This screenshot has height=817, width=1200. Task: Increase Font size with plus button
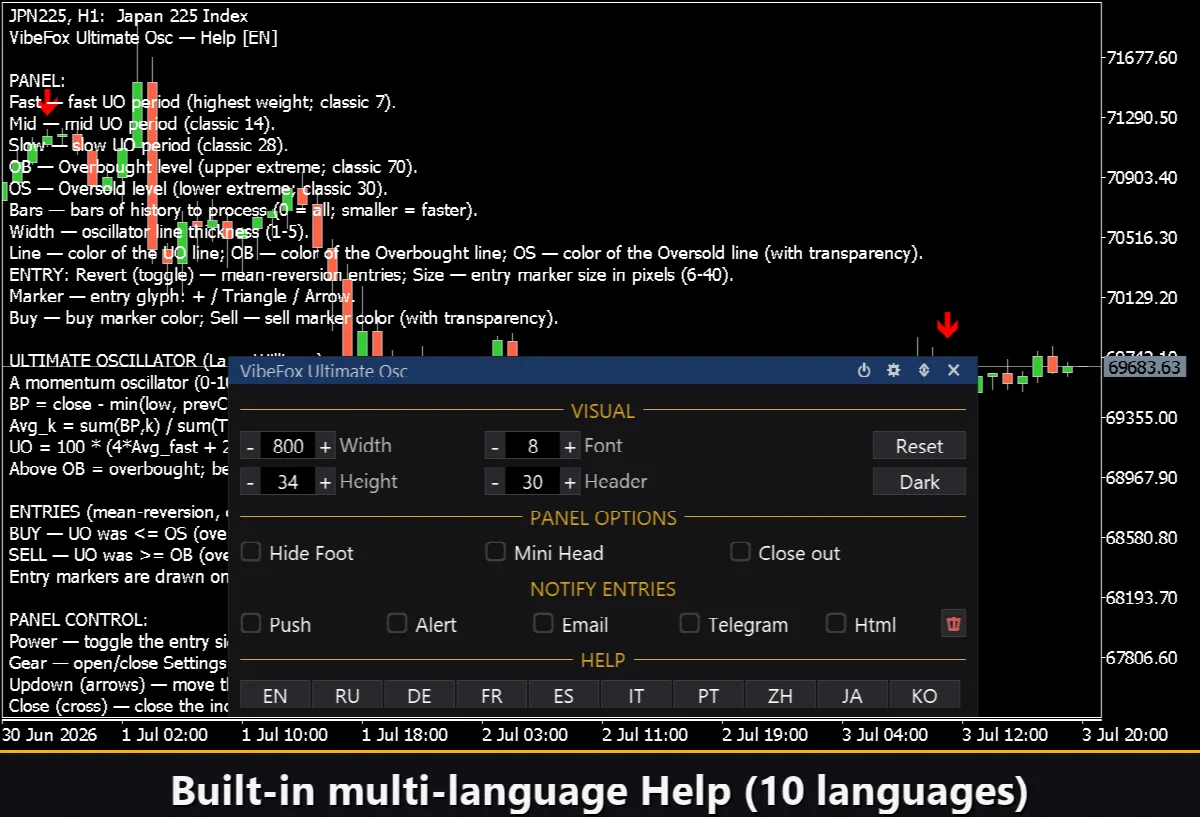pos(570,446)
